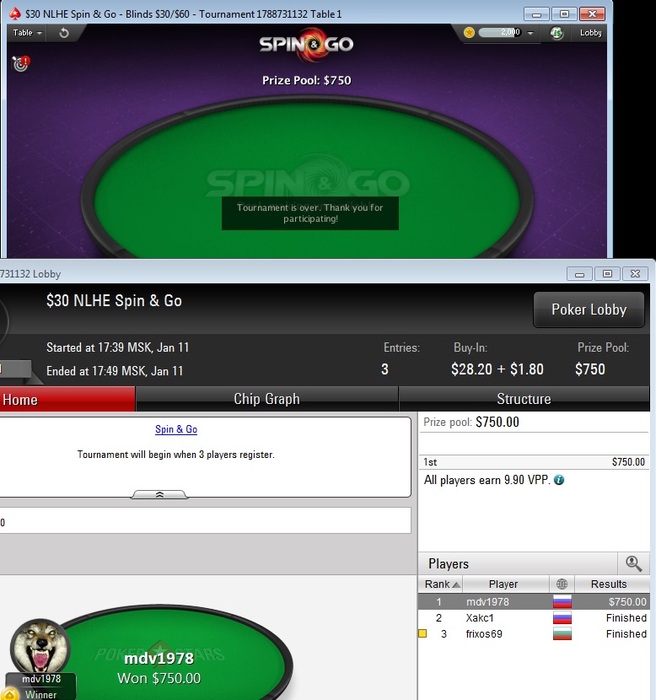Collapse the info panel with chevron handle

[x=159, y=495]
